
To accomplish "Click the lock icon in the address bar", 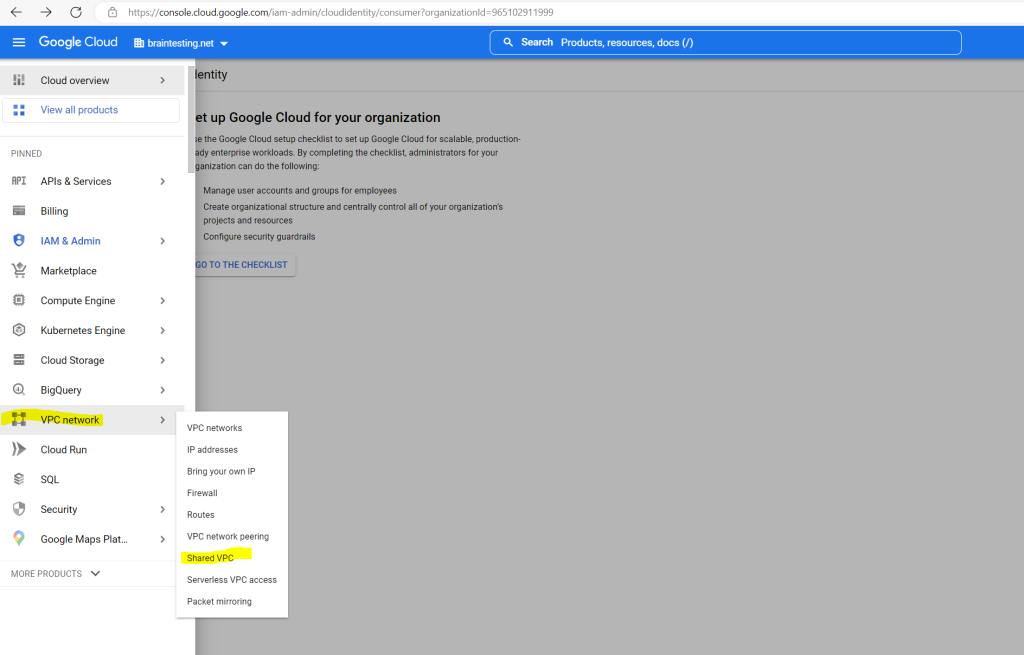I will coord(112,12).
